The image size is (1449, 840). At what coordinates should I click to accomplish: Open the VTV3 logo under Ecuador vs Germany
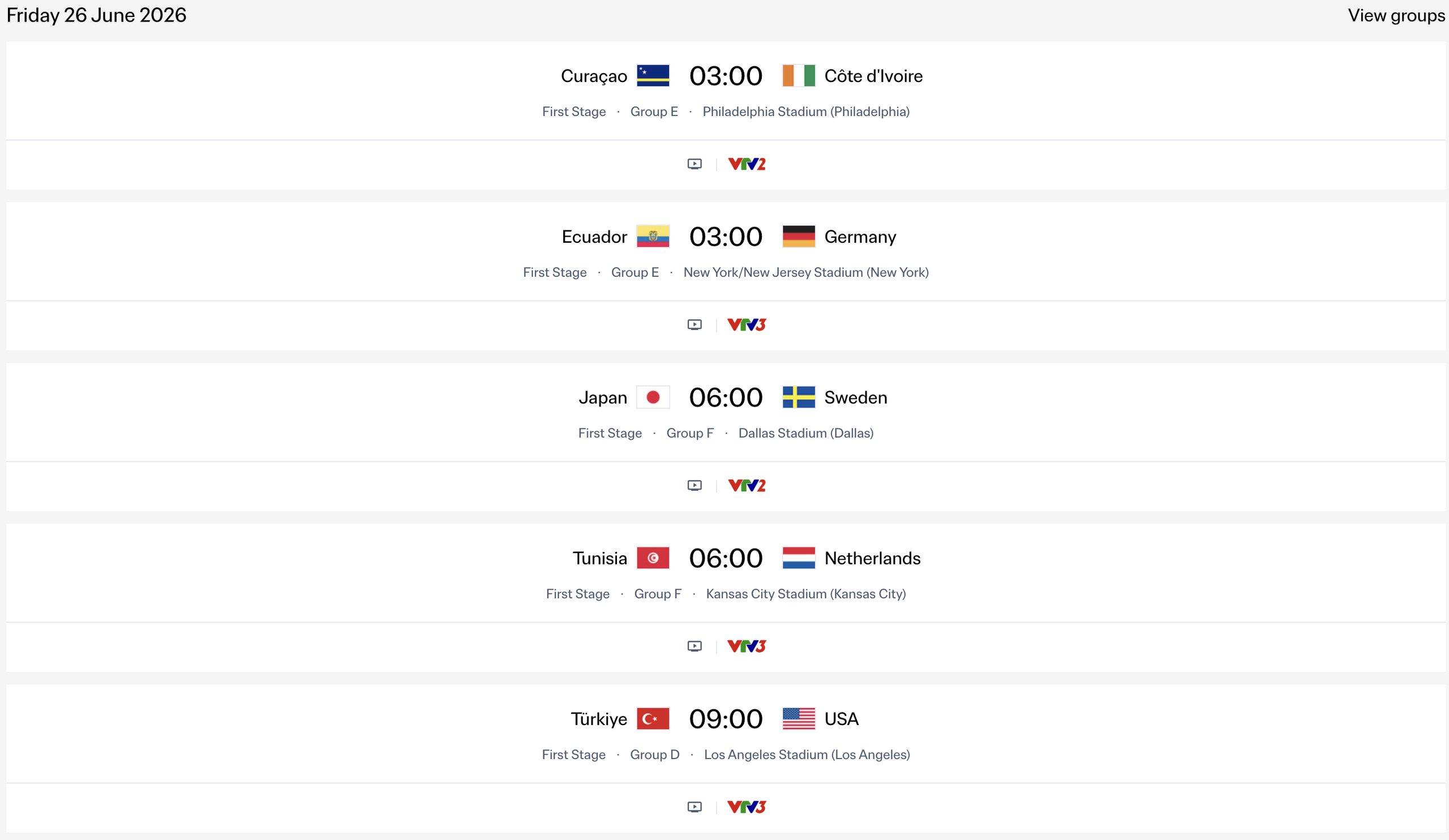point(747,324)
